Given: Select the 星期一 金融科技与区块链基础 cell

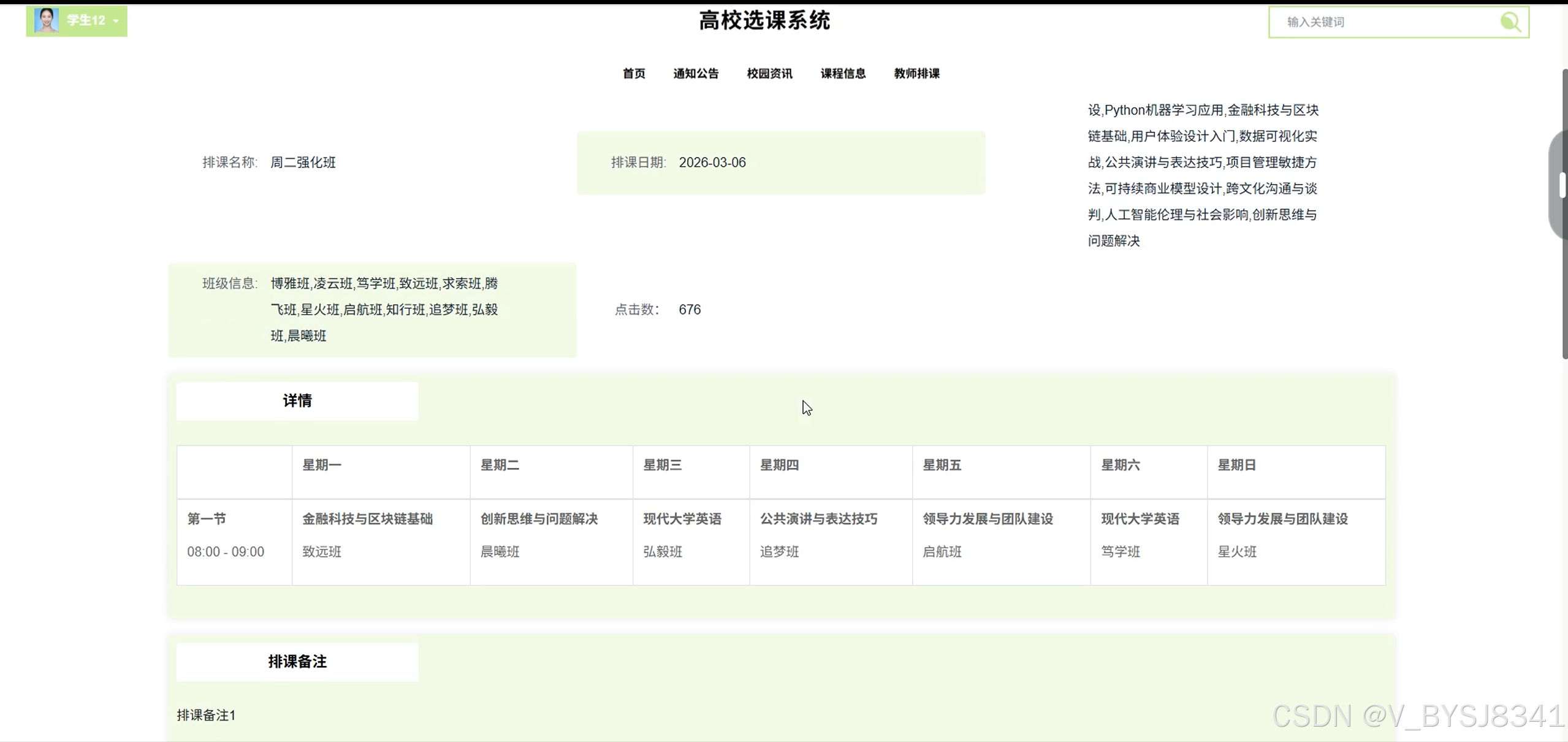Looking at the screenshot, I should tap(381, 542).
